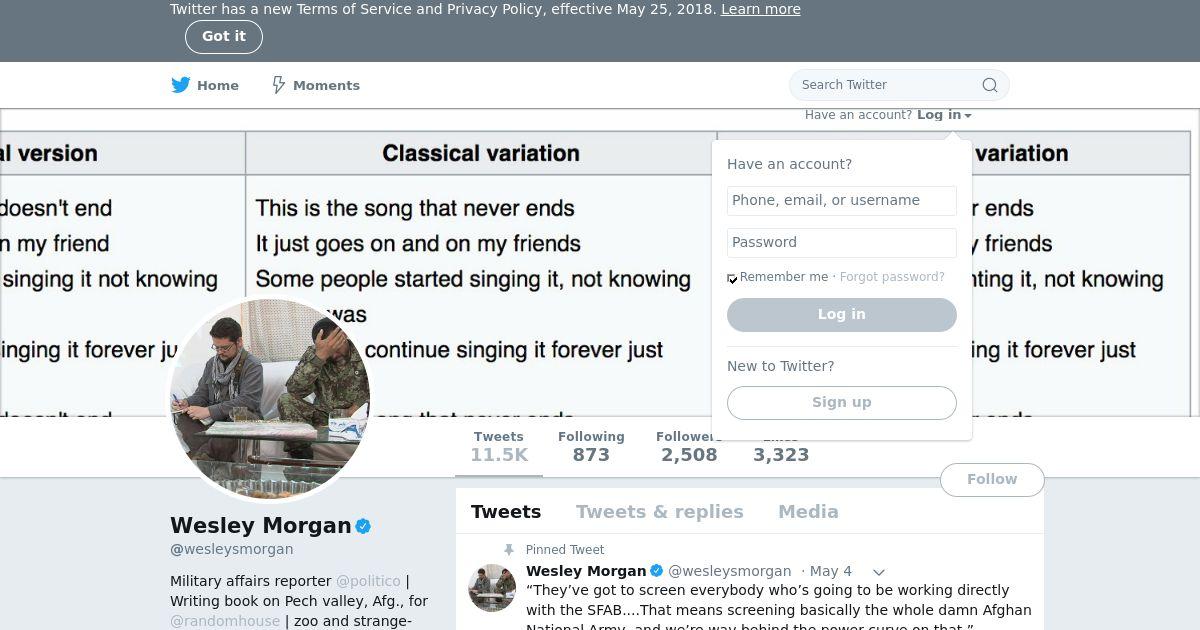Click the verified badge beside Wesley Morgan's profile name
1200x630 pixels.
tap(363, 526)
